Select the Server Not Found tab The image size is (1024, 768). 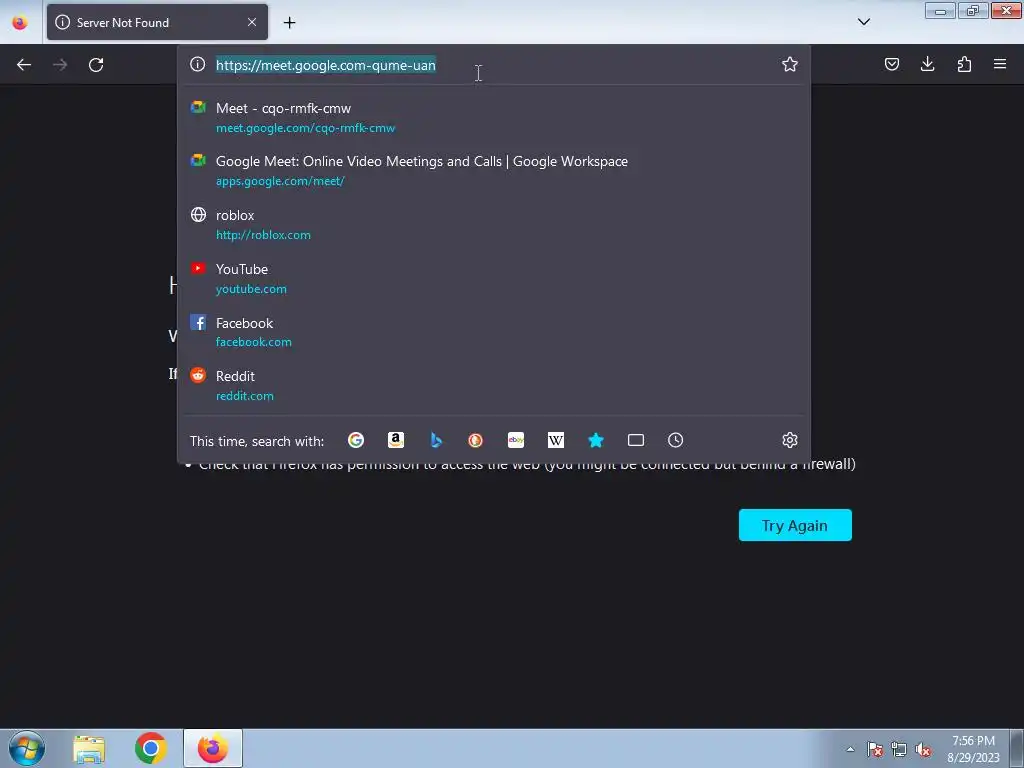157,22
